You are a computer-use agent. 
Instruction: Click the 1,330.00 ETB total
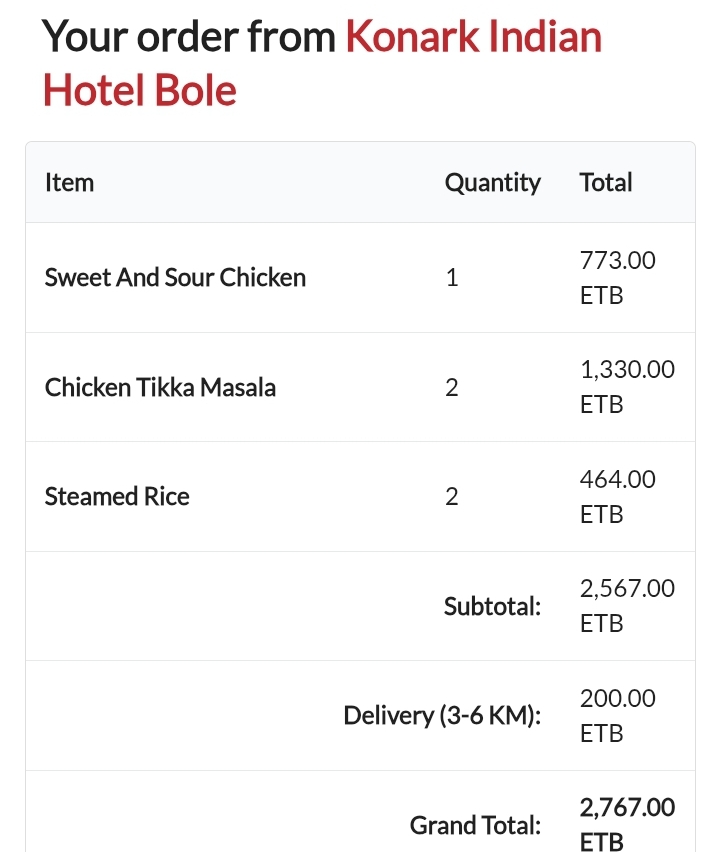[626, 387]
